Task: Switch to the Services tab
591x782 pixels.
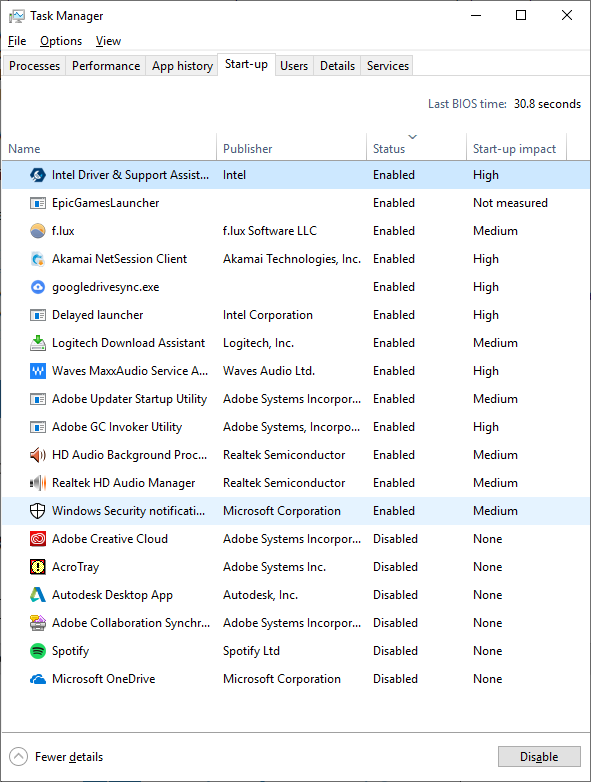Action: (388, 66)
